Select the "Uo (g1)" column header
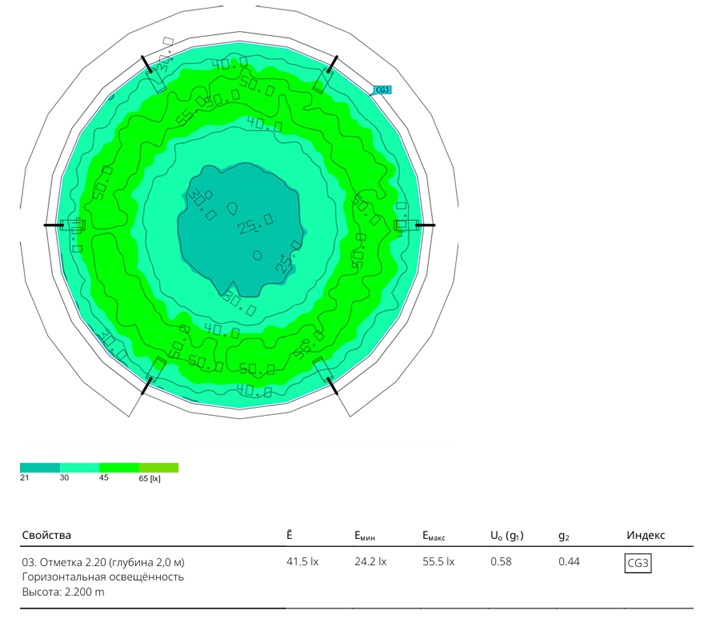 (508, 536)
